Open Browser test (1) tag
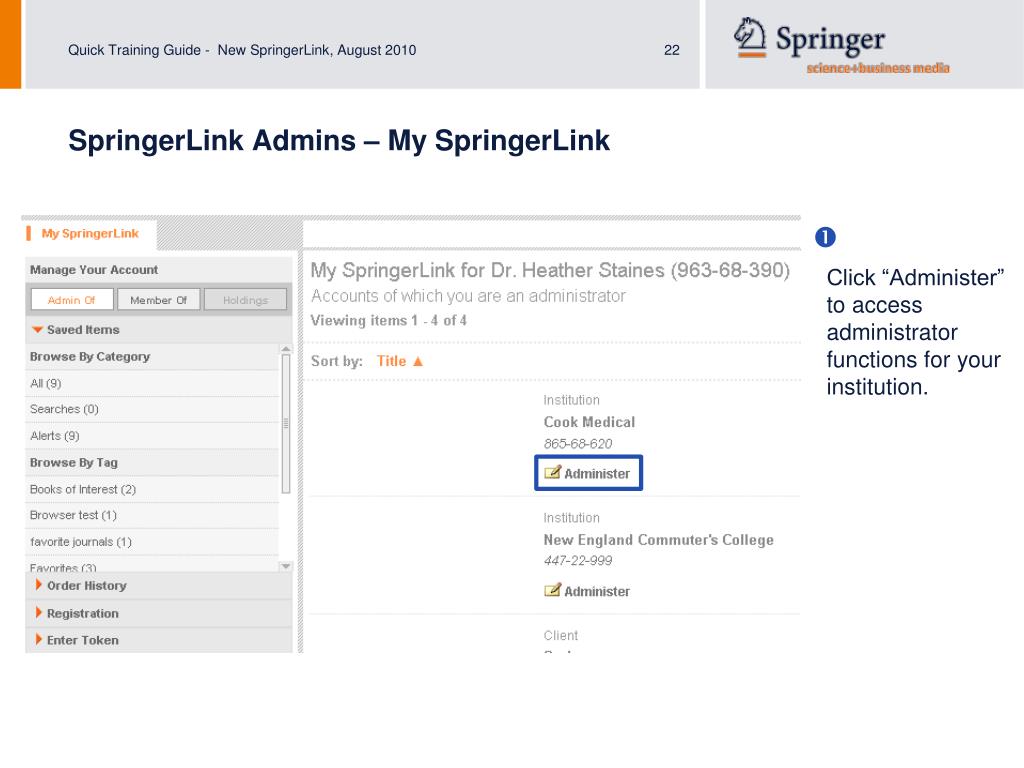The height and width of the screenshot is (768, 1024). 73,515
